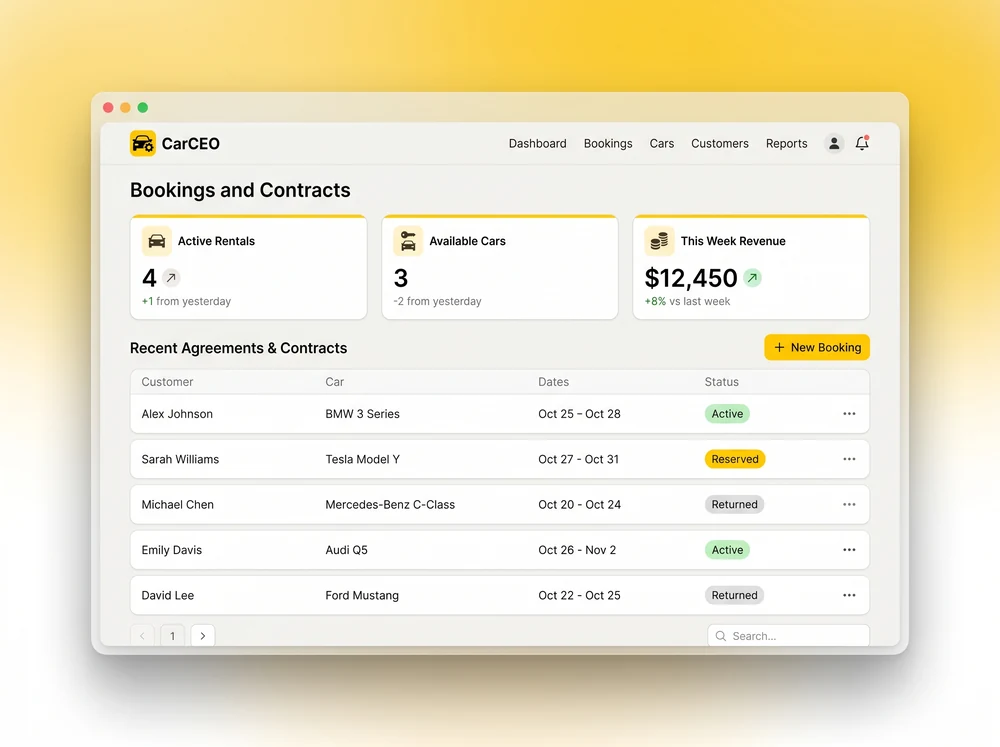
Task: Select customer name Alex Johnson
Action: click(177, 414)
